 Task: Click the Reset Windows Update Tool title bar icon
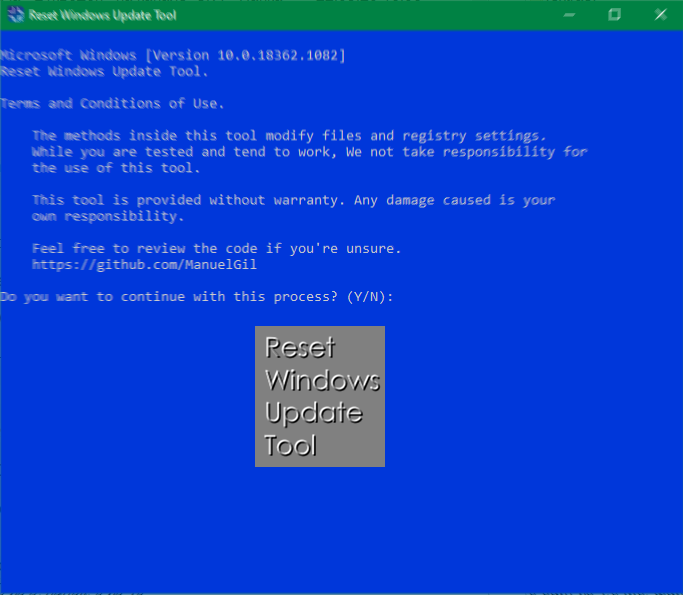pos(16,15)
